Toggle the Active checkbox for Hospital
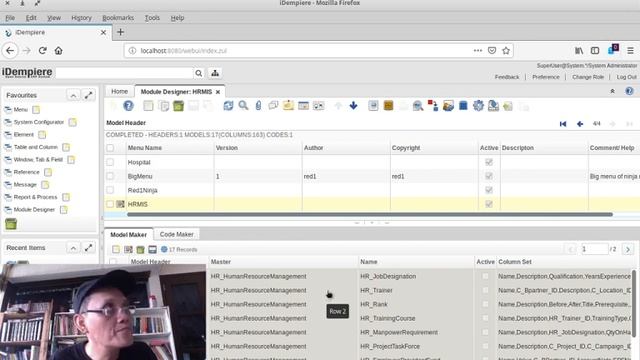The image size is (640, 360). click(489, 162)
